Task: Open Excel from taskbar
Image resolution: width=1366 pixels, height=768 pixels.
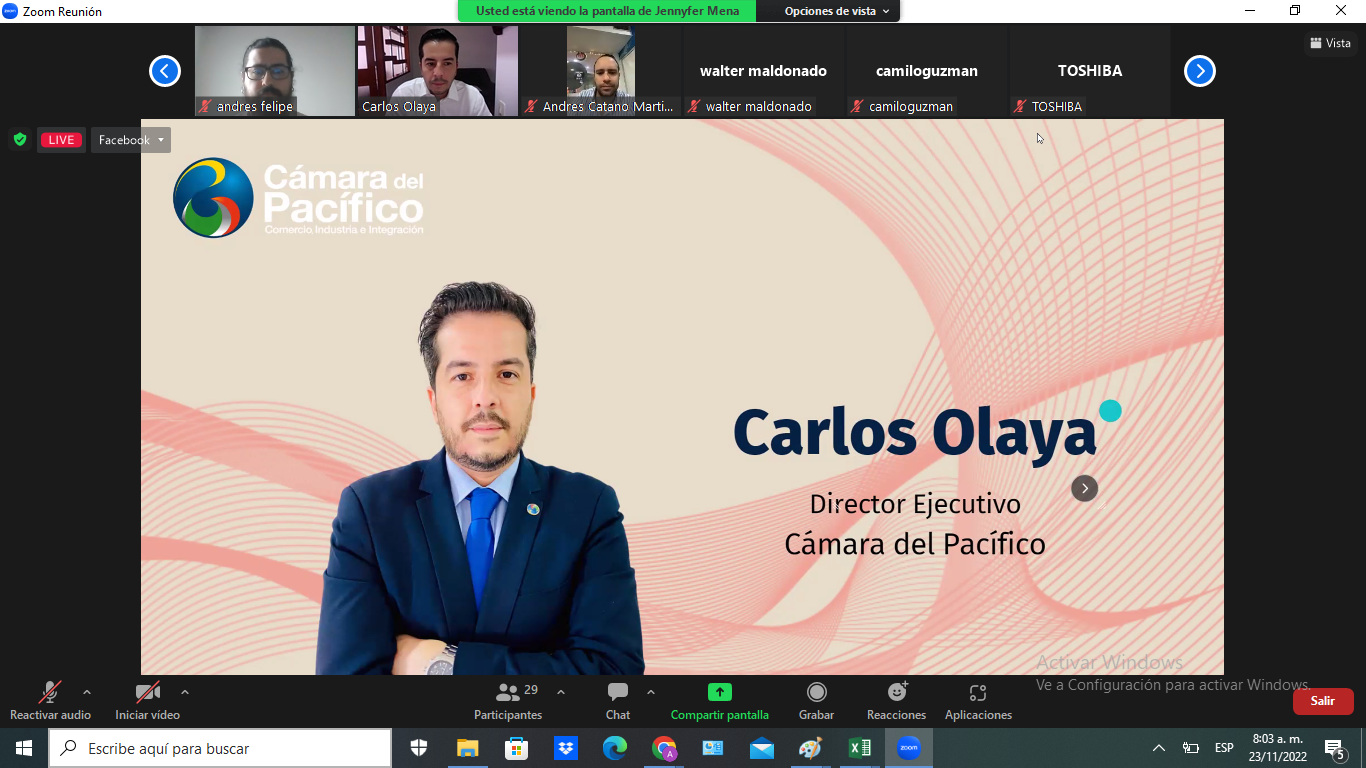Action: 860,748
